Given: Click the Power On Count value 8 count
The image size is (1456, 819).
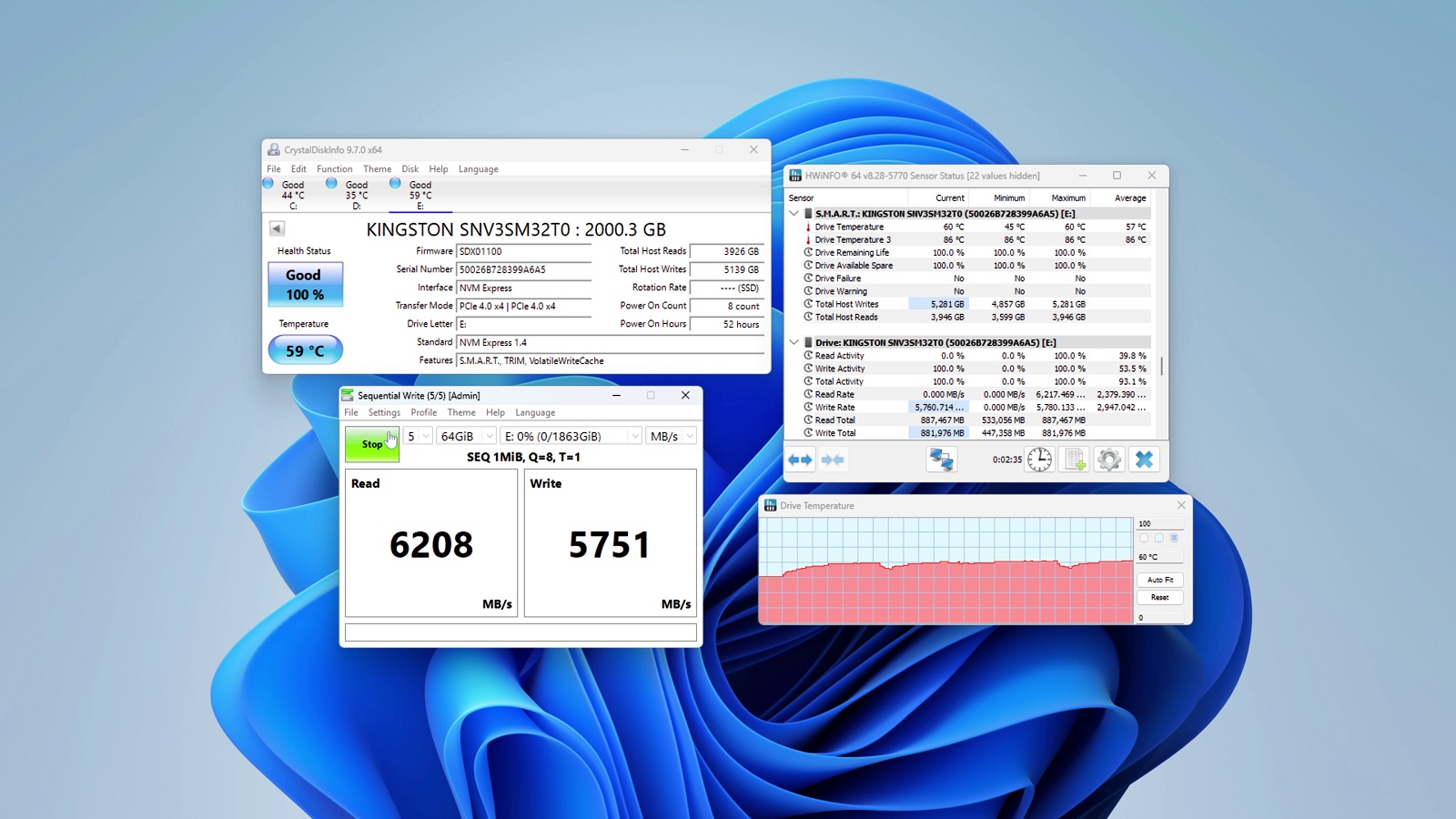Looking at the screenshot, I should point(726,306).
